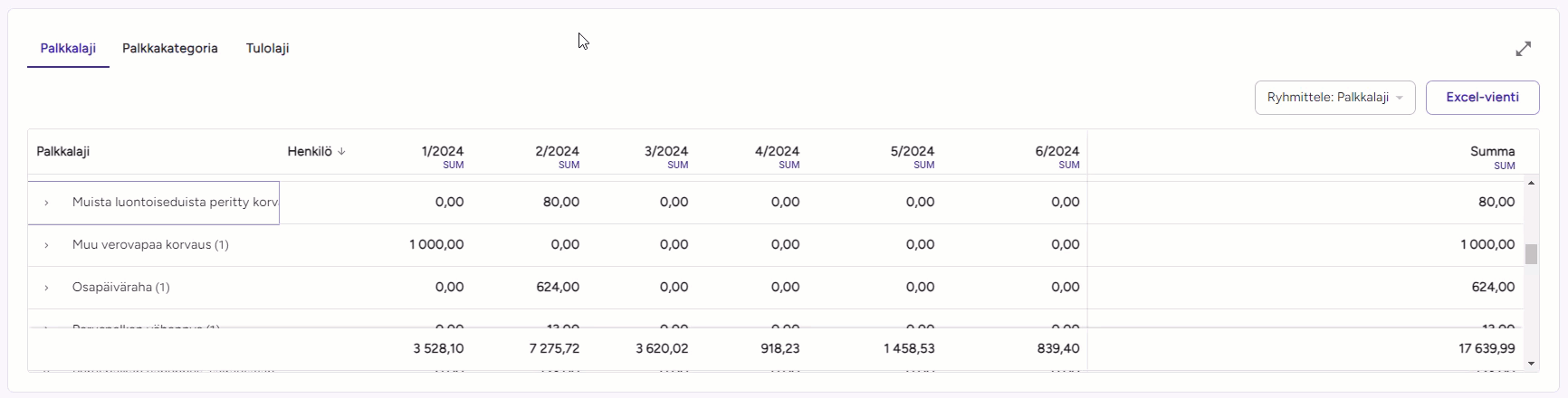The width and height of the screenshot is (1568, 398).
Task: Click the 6/2024 column header
Action: click(x=1056, y=152)
